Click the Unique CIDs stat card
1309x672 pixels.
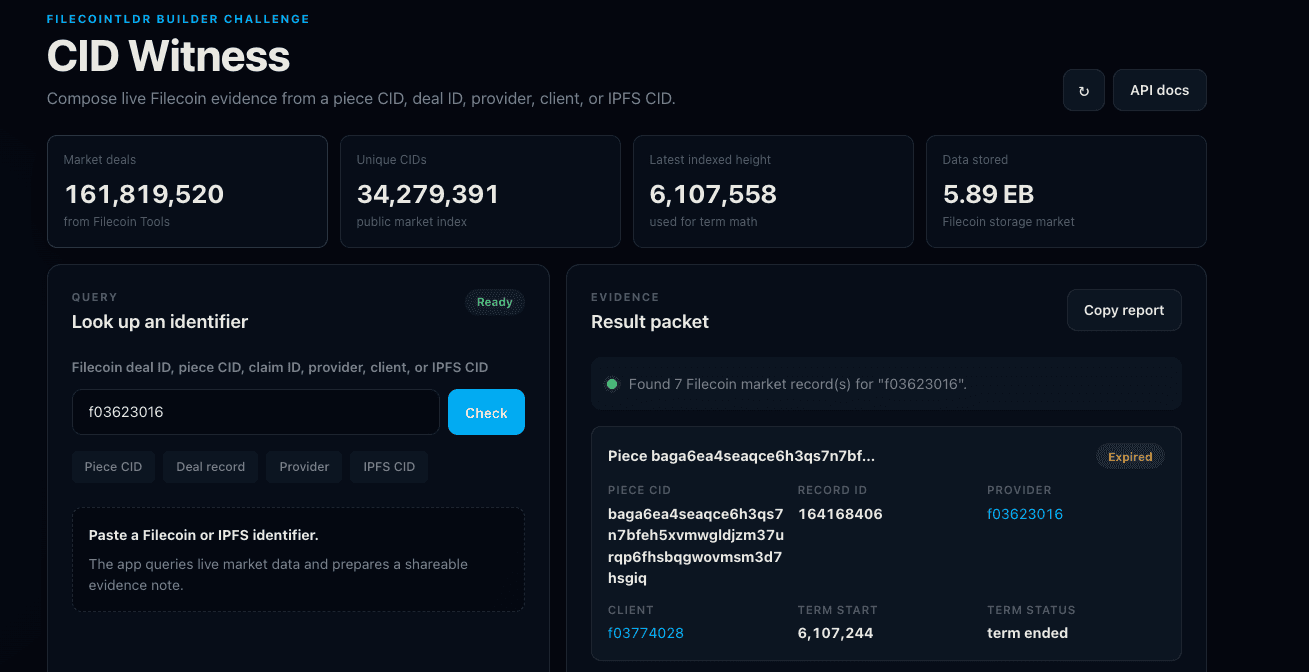[480, 191]
